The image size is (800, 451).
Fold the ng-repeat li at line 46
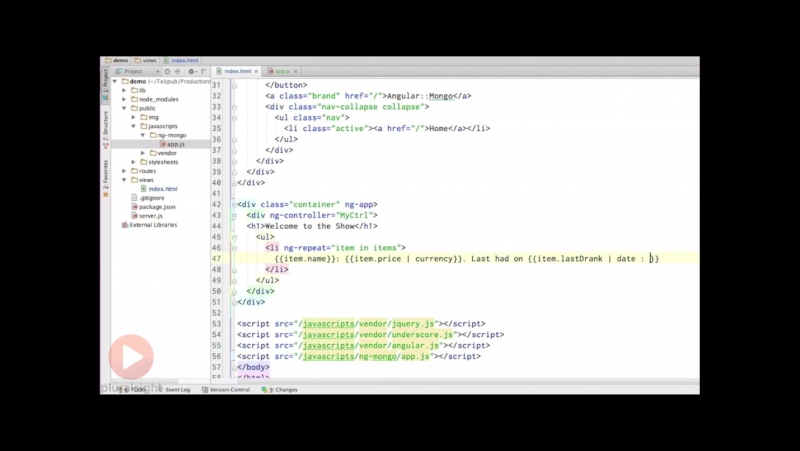click(234, 248)
